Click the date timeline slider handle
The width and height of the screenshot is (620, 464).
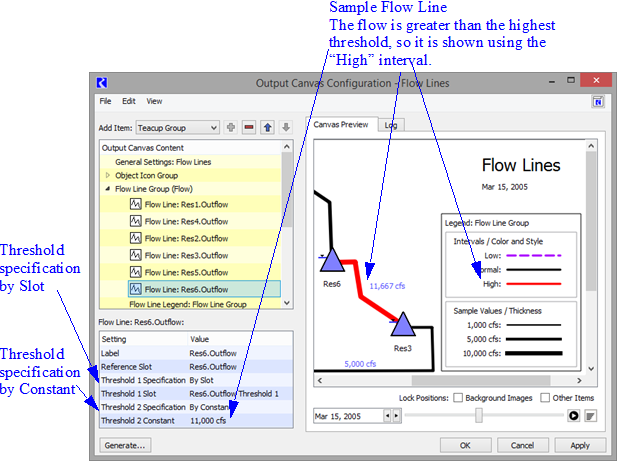481,415
